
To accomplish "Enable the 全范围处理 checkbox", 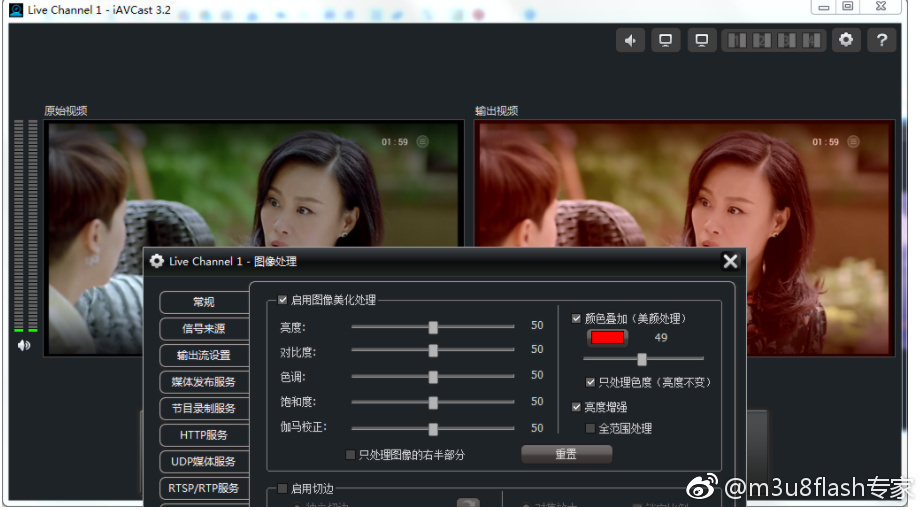I will pyautogui.click(x=590, y=428).
